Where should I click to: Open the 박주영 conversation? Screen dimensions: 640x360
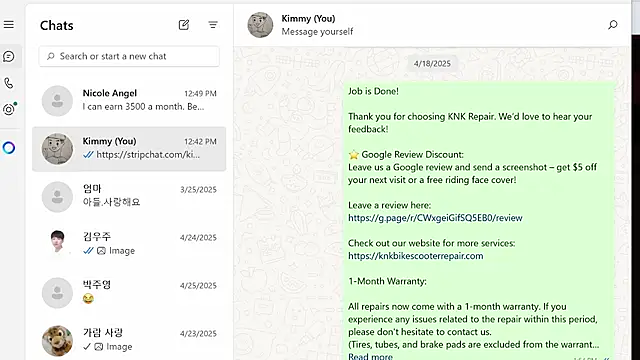pyautogui.click(x=129, y=292)
